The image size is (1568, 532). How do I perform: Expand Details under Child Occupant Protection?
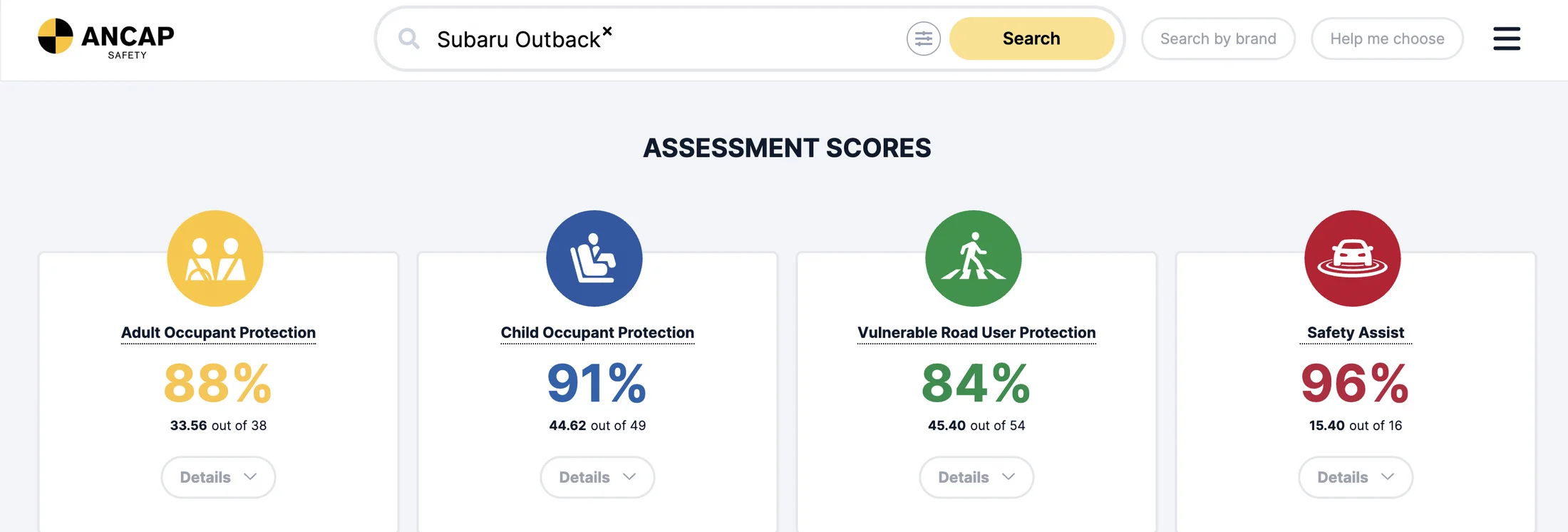(597, 477)
